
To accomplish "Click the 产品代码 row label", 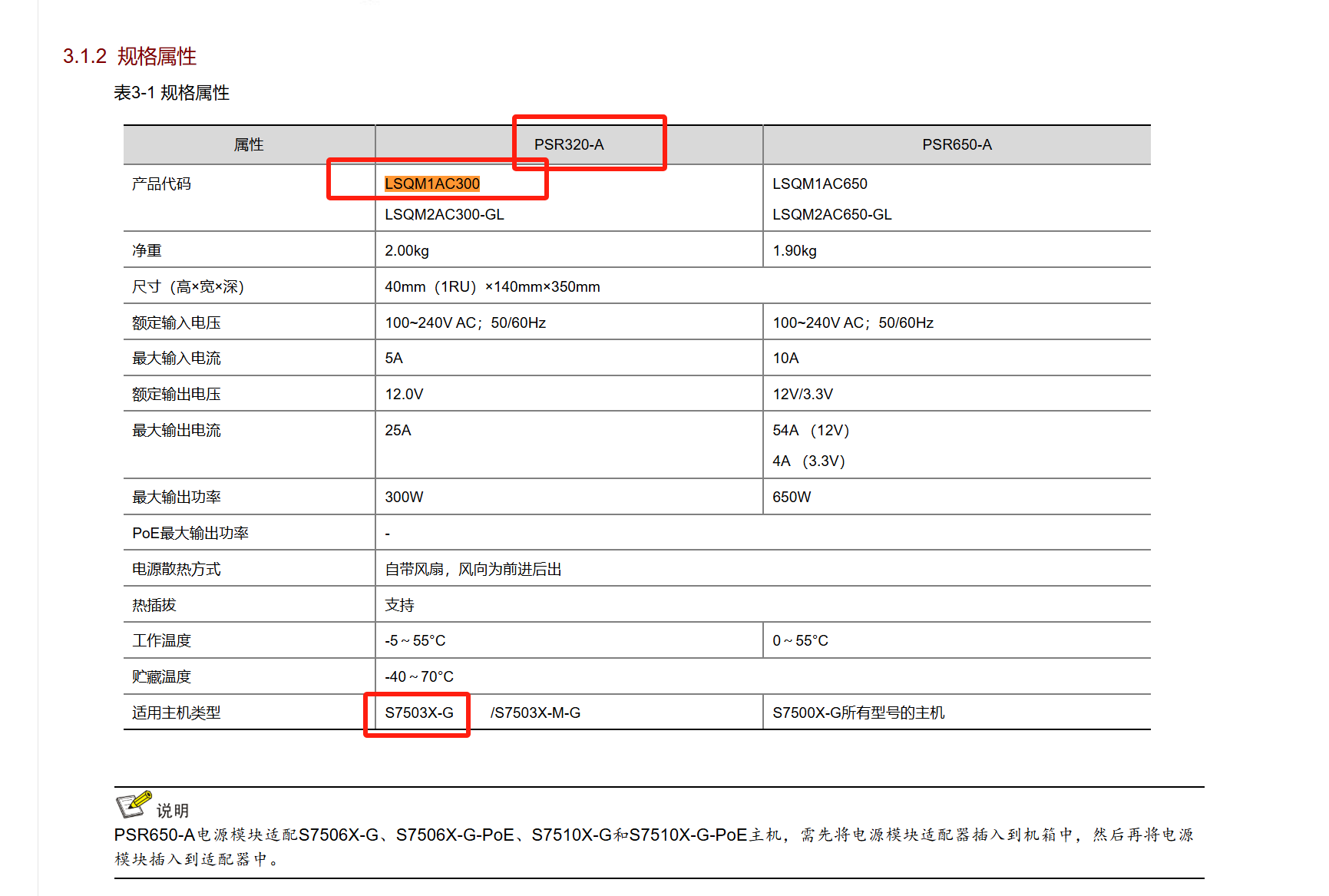I will (x=161, y=183).
